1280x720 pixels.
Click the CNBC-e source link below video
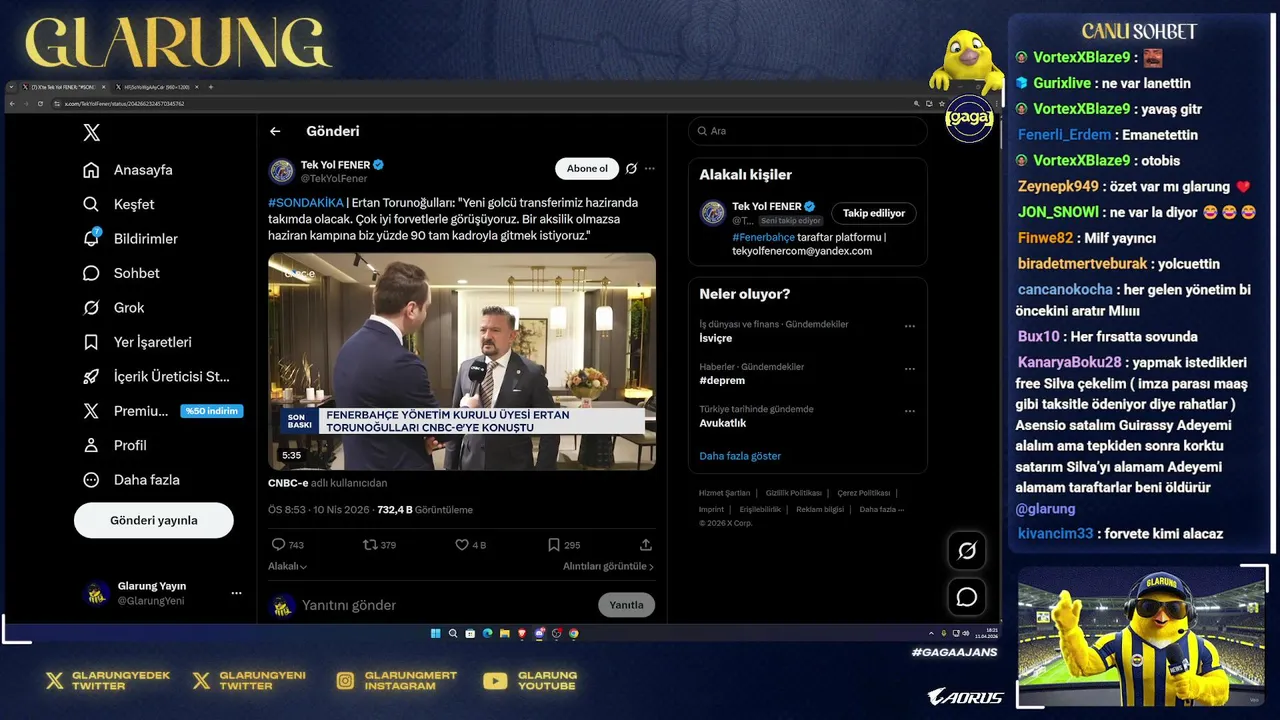click(x=288, y=483)
